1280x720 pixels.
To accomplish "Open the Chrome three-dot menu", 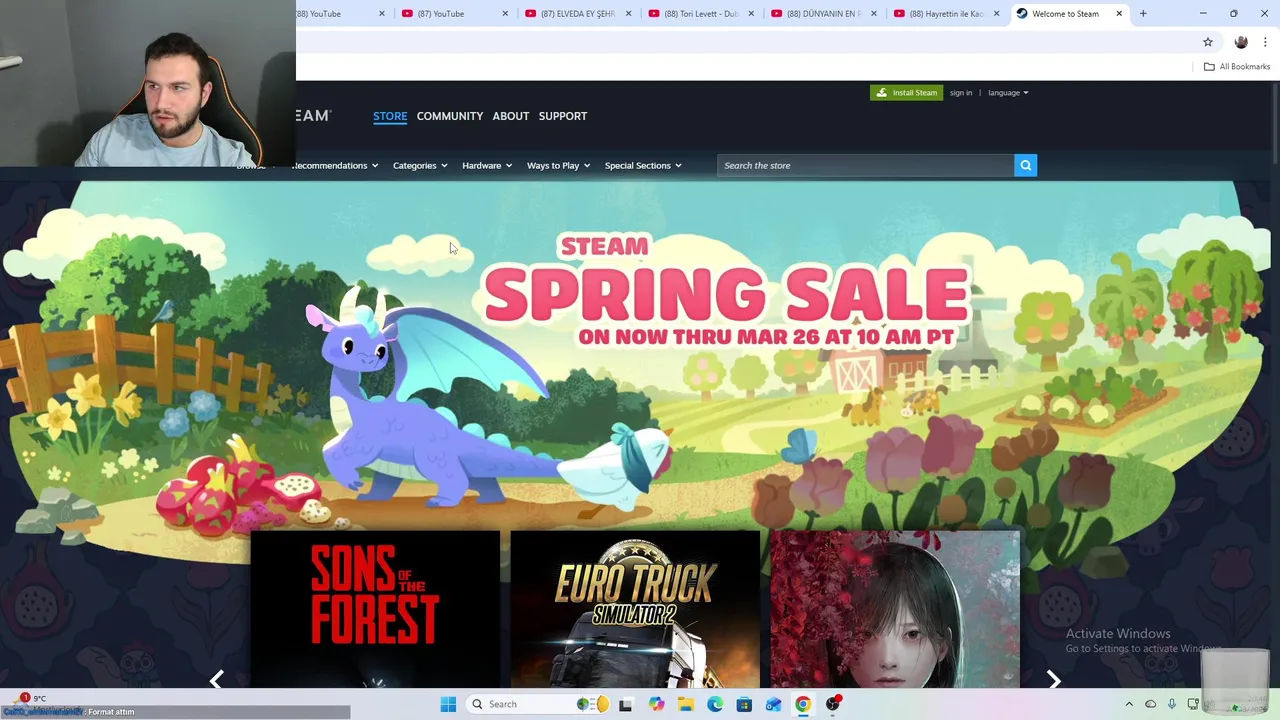I will (x=1265, y=42).
